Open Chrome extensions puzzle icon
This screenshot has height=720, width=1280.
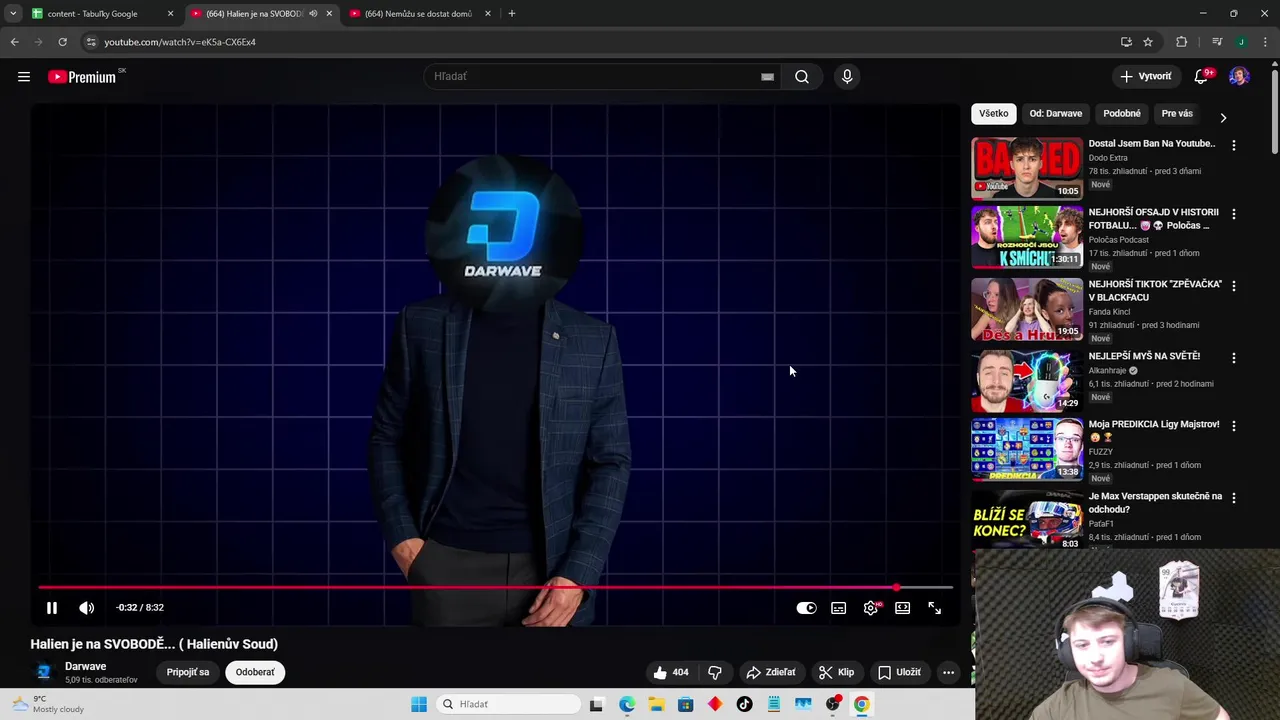(x=1181, y=42)
